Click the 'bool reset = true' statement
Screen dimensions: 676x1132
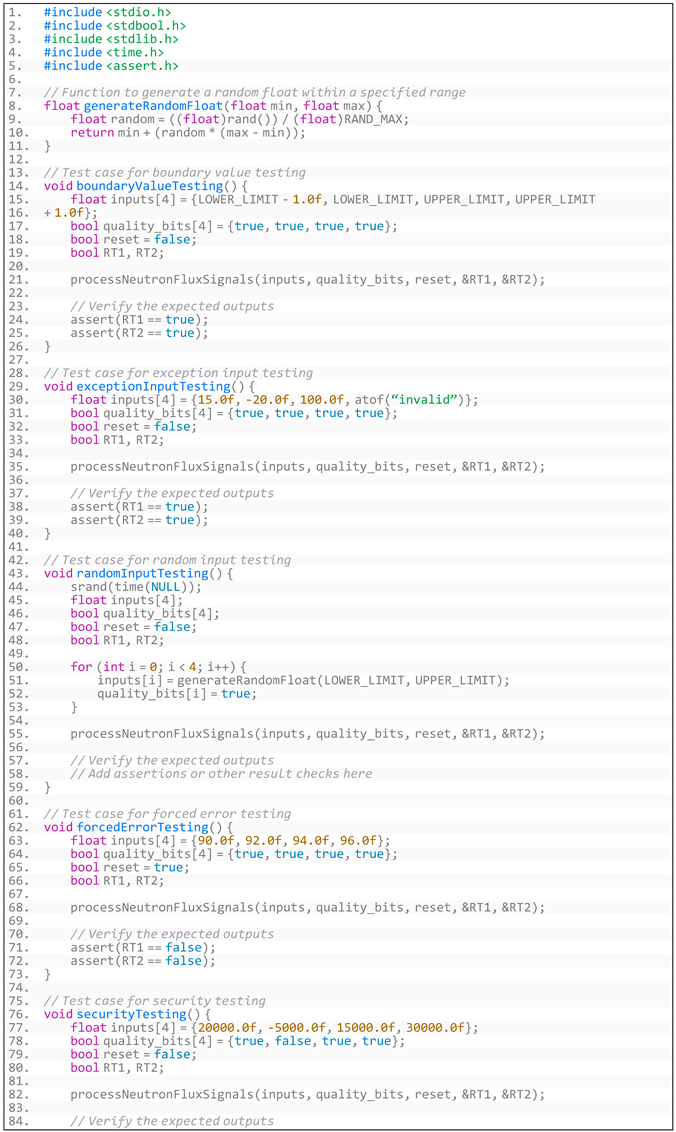click(127, 867)
